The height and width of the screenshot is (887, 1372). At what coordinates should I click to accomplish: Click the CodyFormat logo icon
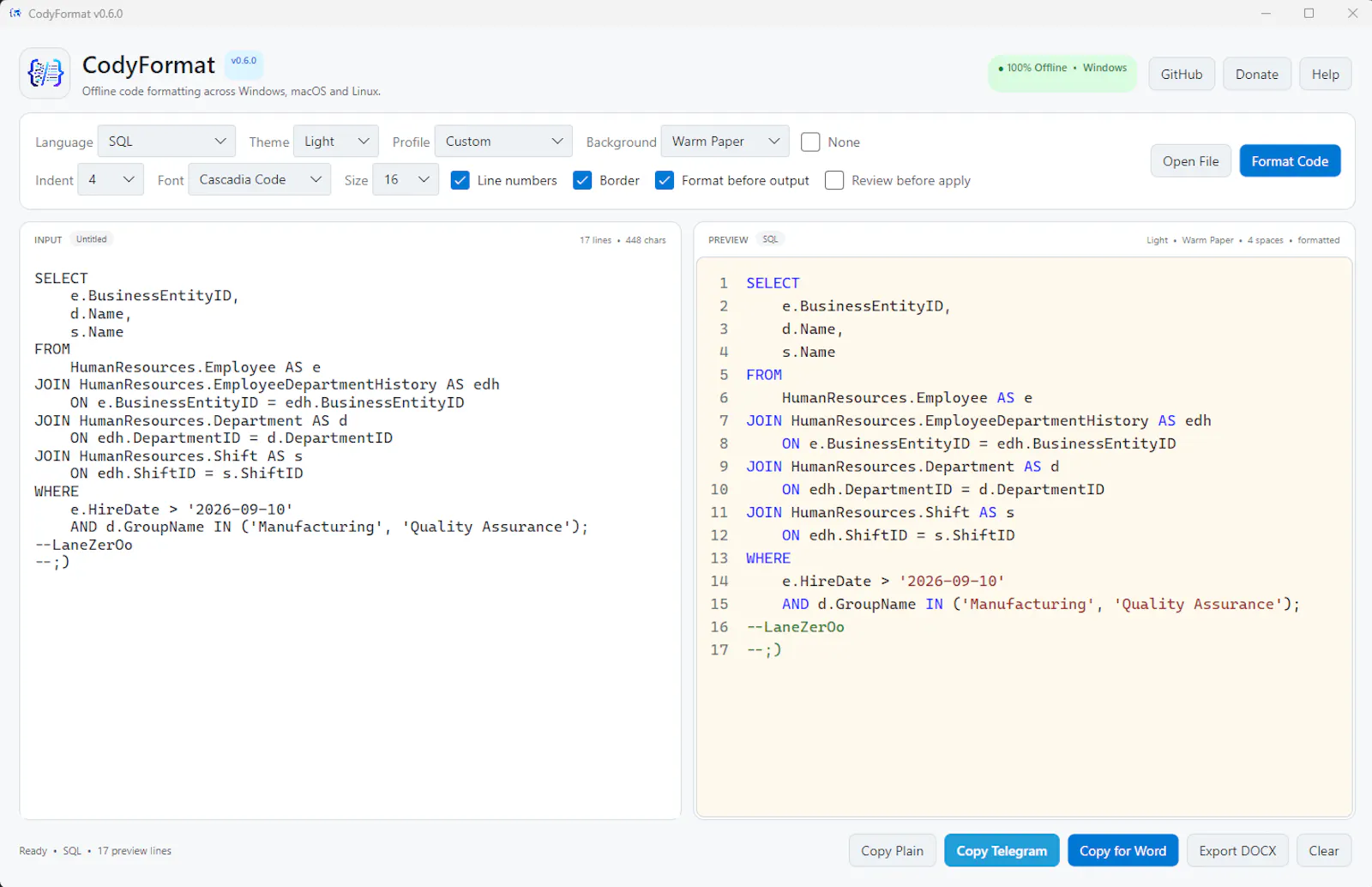(45, 73)
